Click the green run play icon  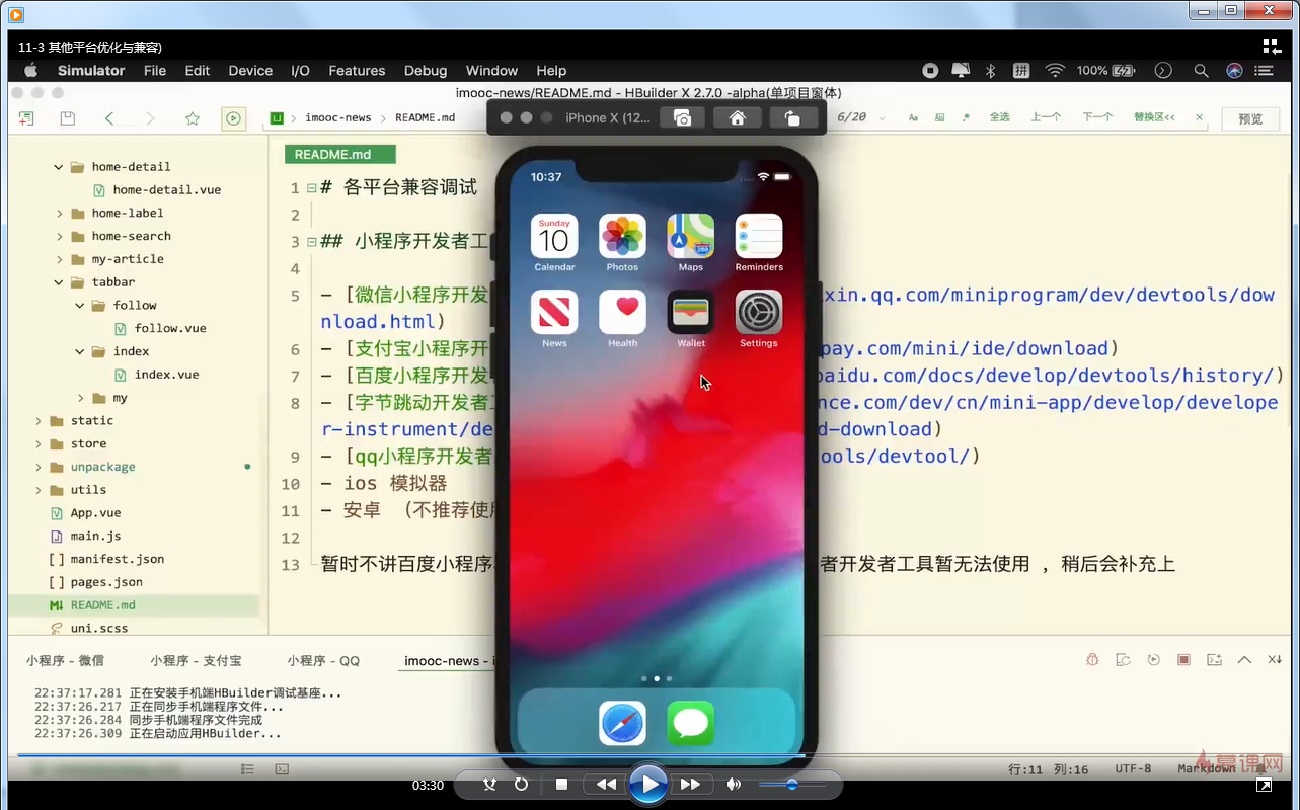click(233, 118)
